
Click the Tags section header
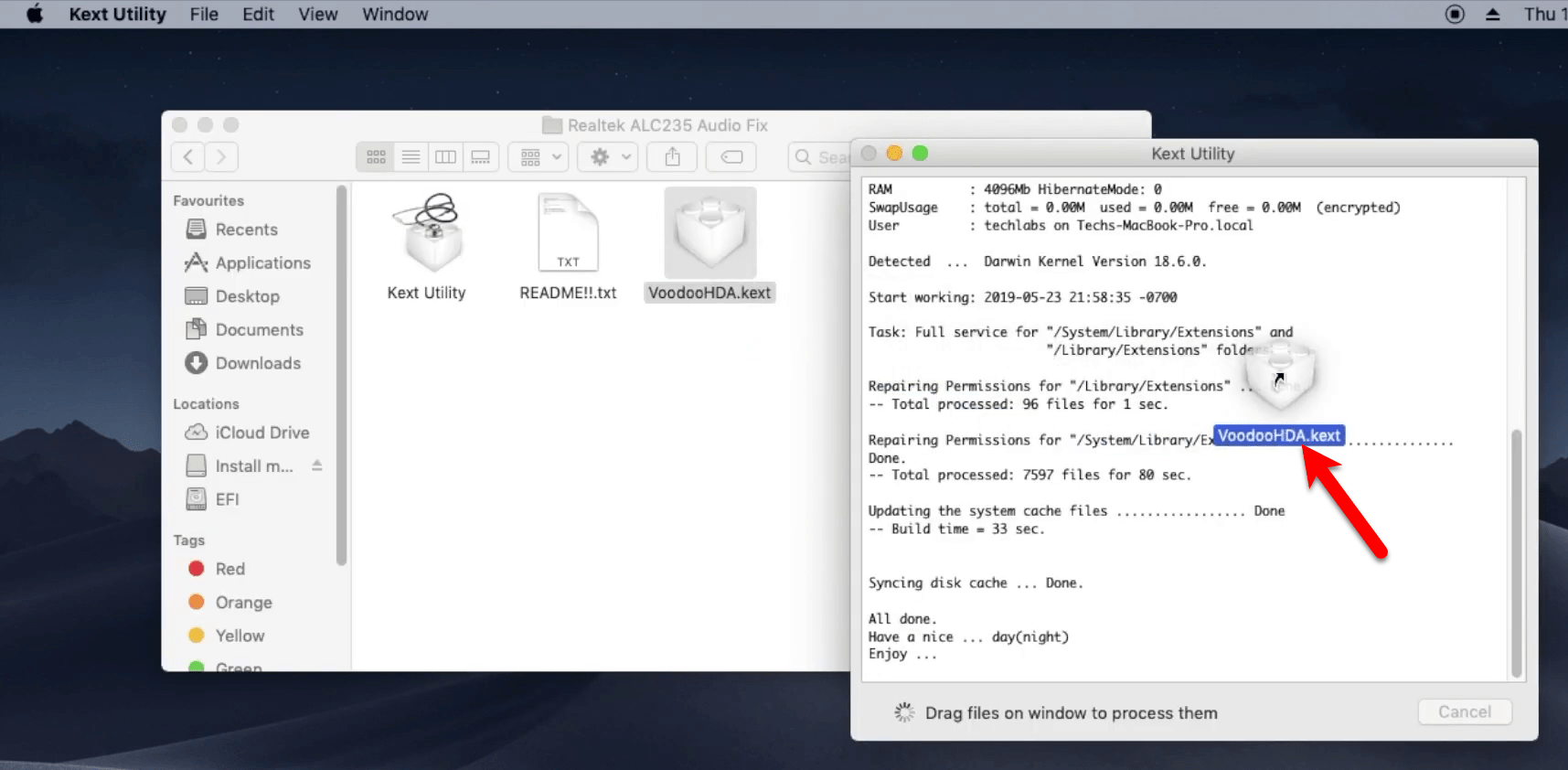pos(189,540)
